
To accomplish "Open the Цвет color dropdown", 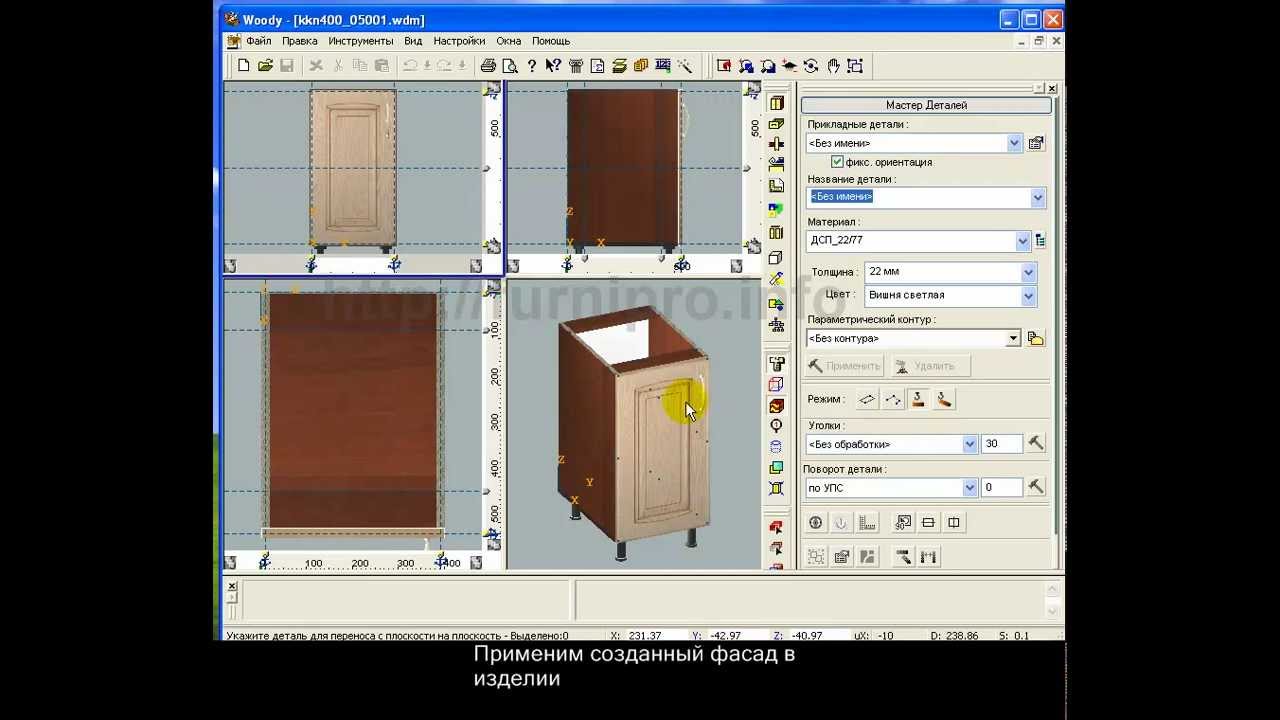I will [x=1028, y=295].
